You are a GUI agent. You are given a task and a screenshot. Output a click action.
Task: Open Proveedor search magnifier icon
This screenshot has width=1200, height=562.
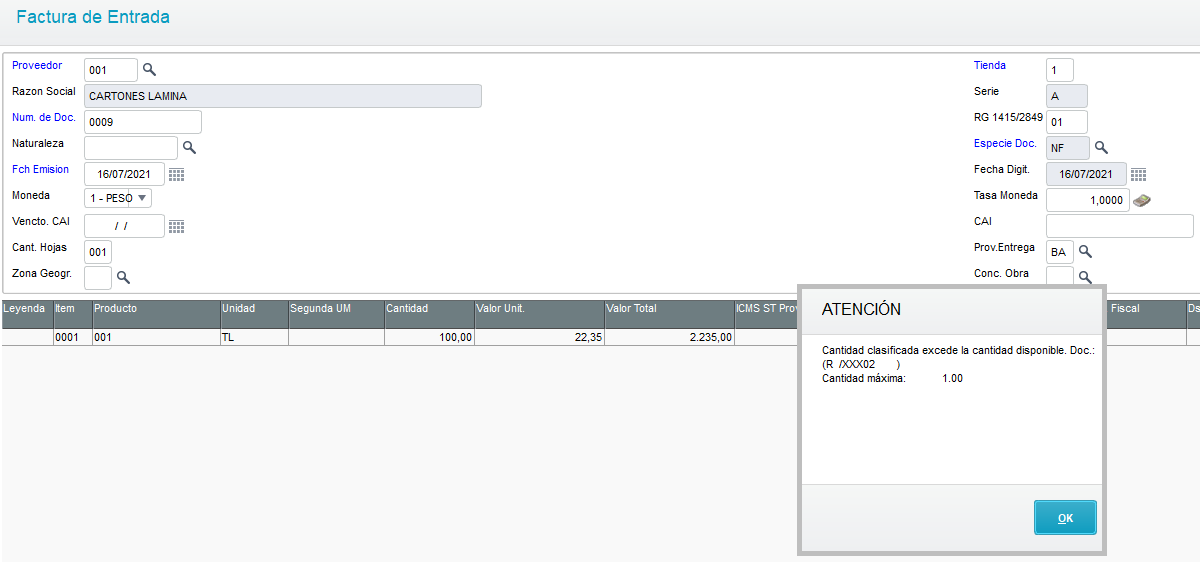(x=149, y=70)
